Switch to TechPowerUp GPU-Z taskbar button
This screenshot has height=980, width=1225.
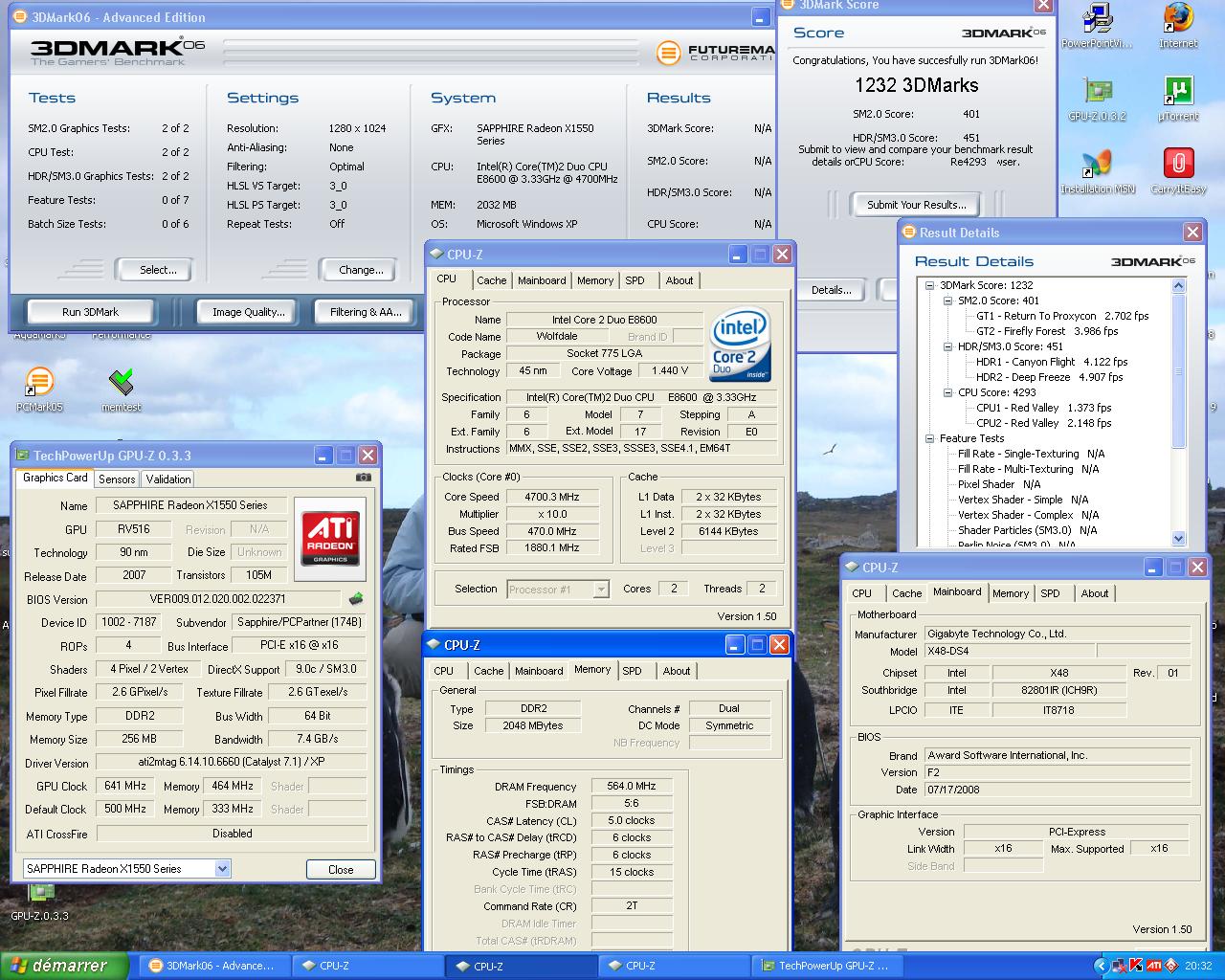[x=825, y=966]
